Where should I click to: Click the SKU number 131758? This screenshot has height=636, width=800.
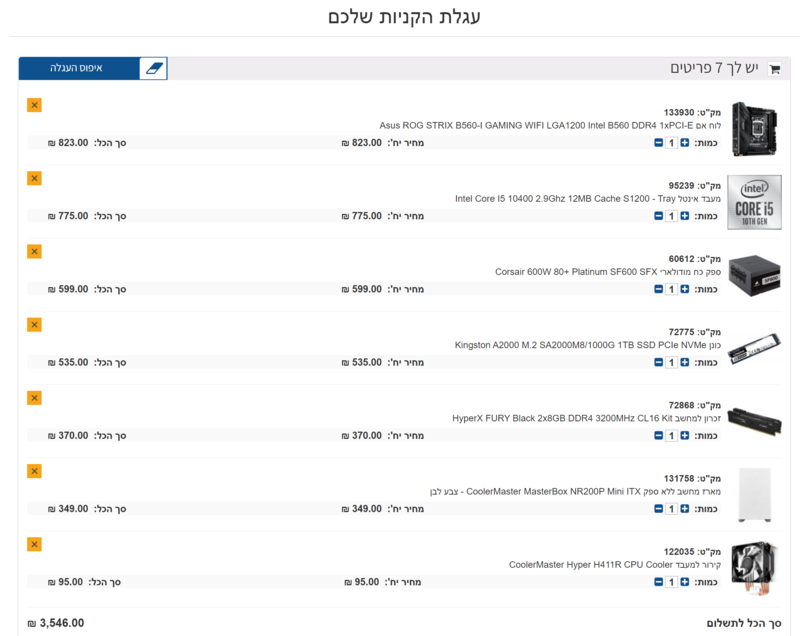click(679, 478)
